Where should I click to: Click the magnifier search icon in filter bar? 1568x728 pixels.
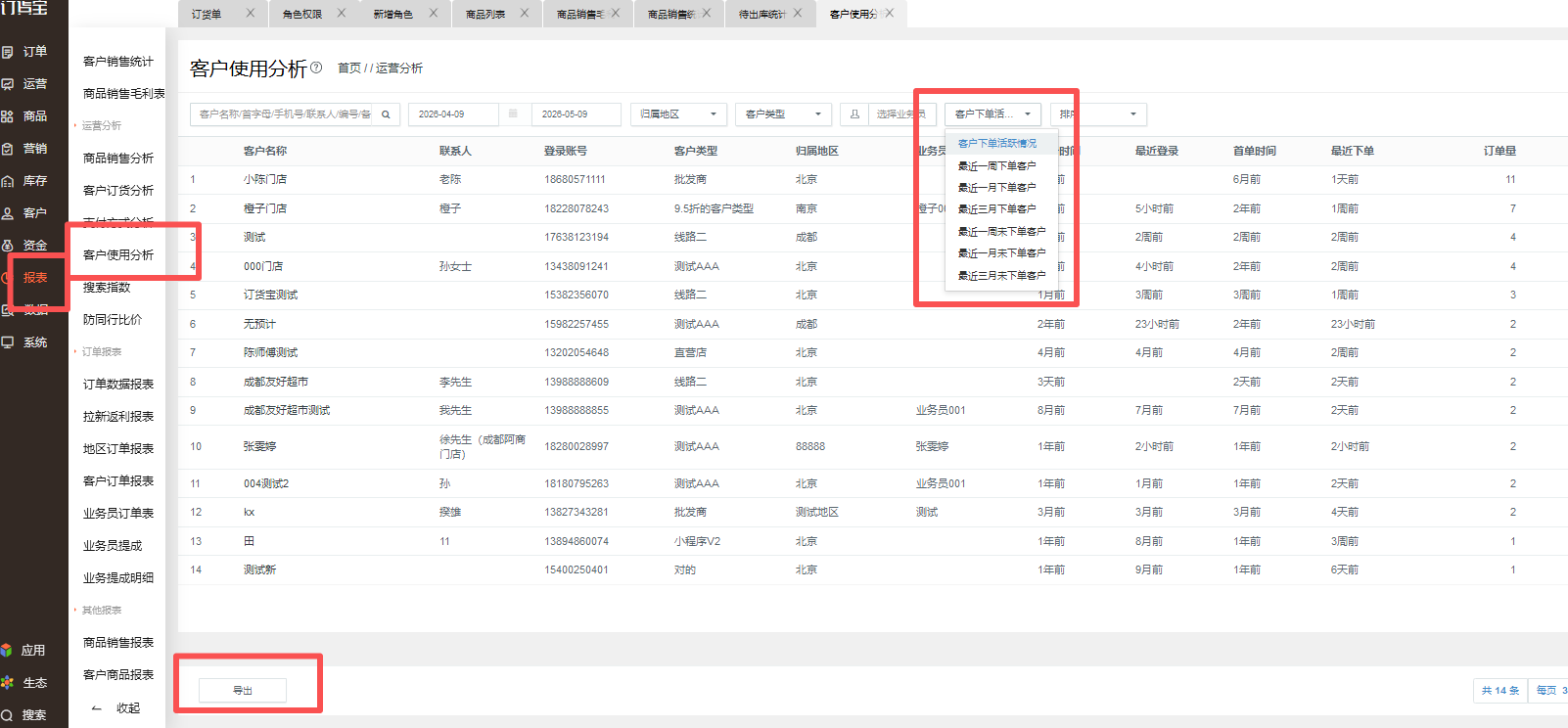click(386, 114)
